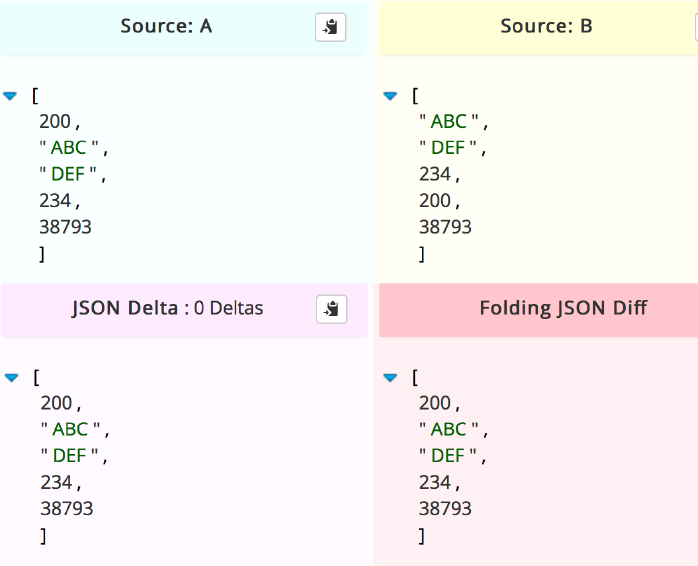Click the 0 Deltas count text

229,308
